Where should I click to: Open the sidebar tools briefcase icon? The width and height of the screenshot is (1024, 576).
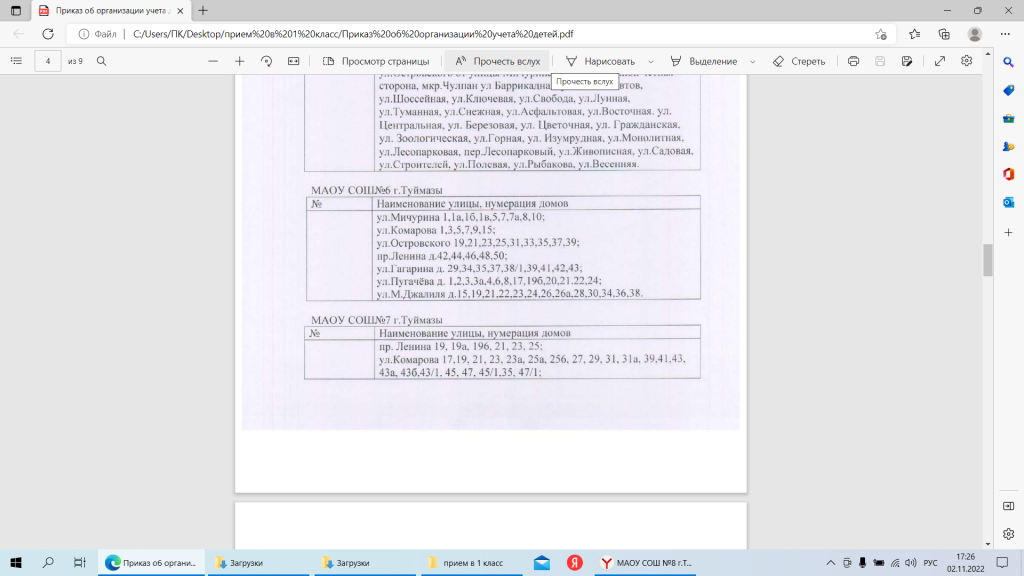1008,118
